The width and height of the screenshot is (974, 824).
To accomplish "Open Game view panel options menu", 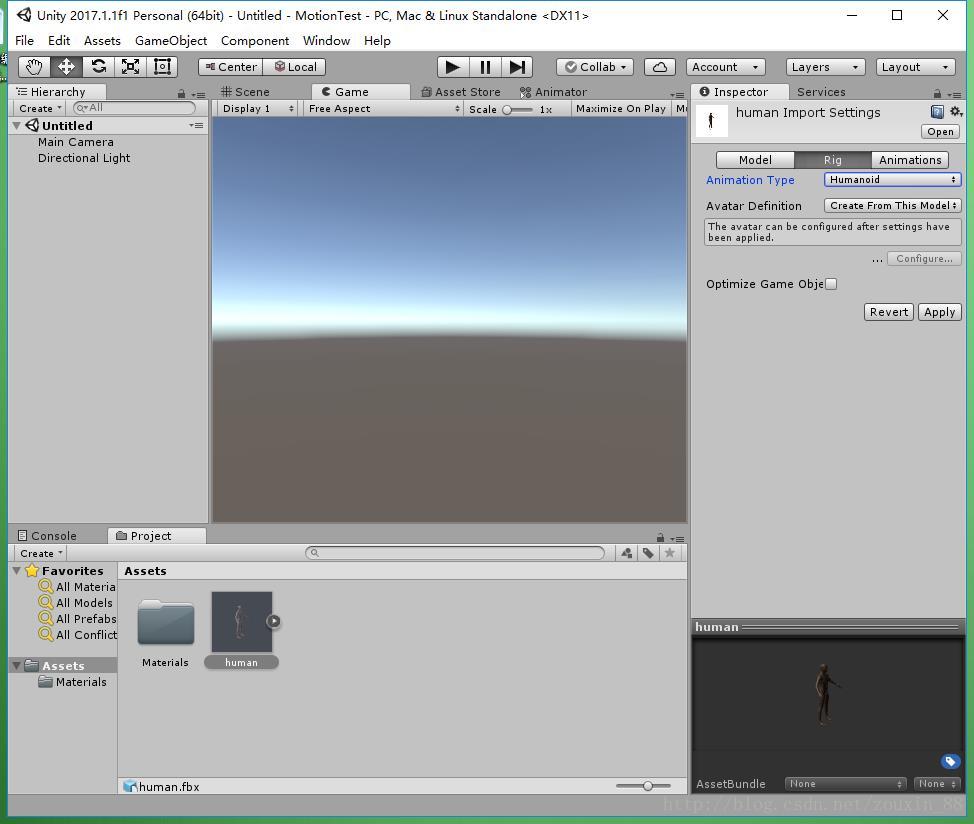I will pyautogui.click(x=678, y=94).
